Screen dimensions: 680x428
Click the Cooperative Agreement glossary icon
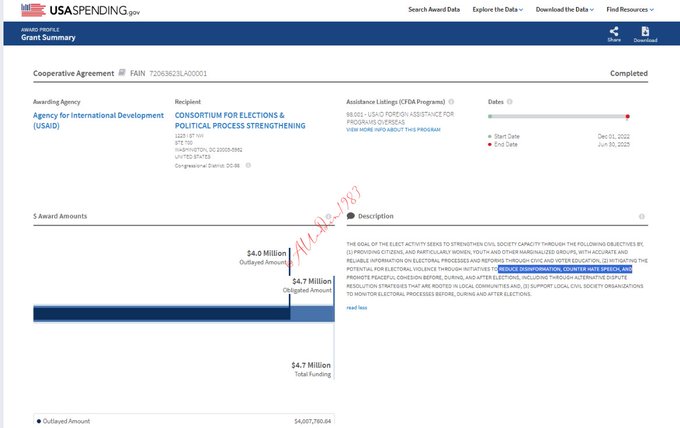[122, 73]
